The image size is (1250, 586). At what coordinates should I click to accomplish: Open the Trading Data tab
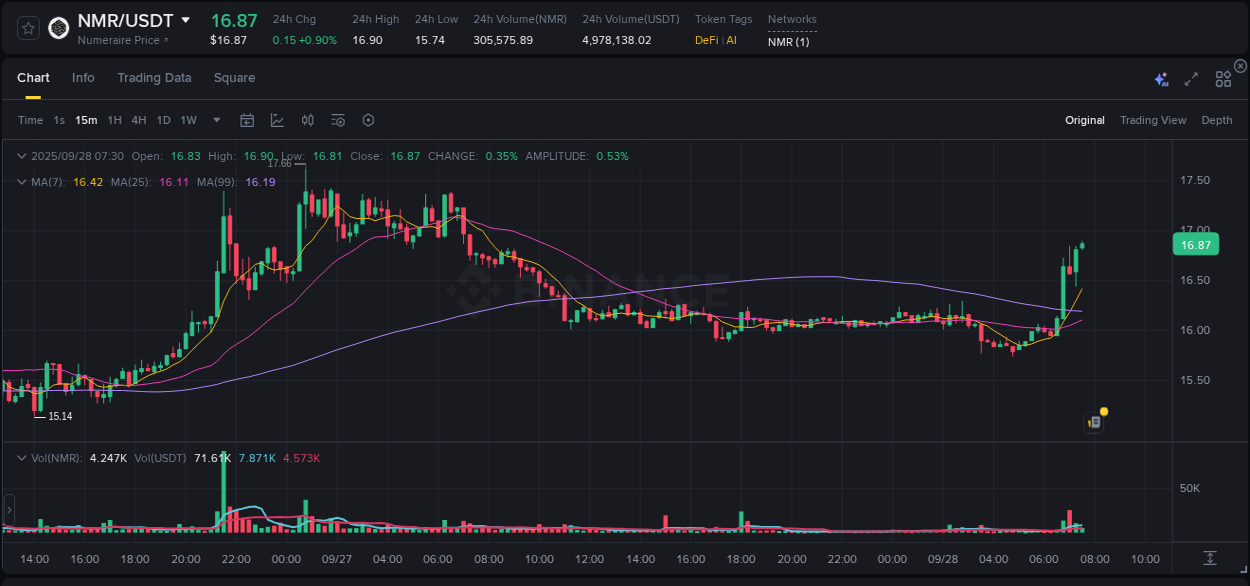[x=154, y=78]
